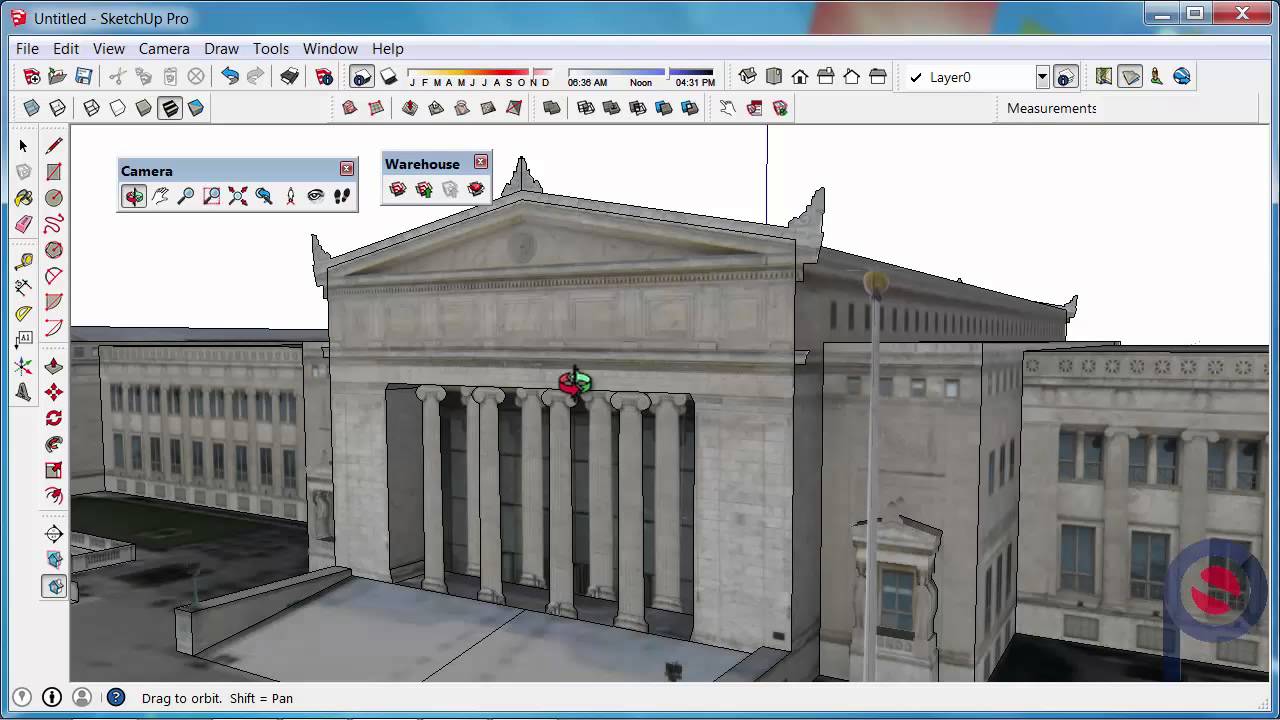Toggle Terrain display in Google toolbar
This screenshot has height=720, width=1280.
(1130, 76)
